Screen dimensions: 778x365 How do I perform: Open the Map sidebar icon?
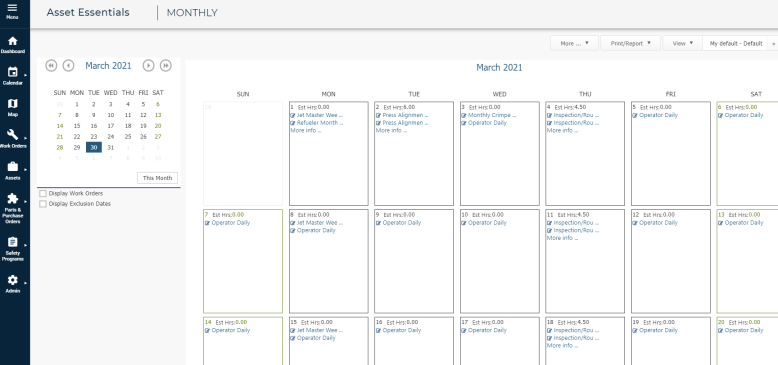click(13, 103)
